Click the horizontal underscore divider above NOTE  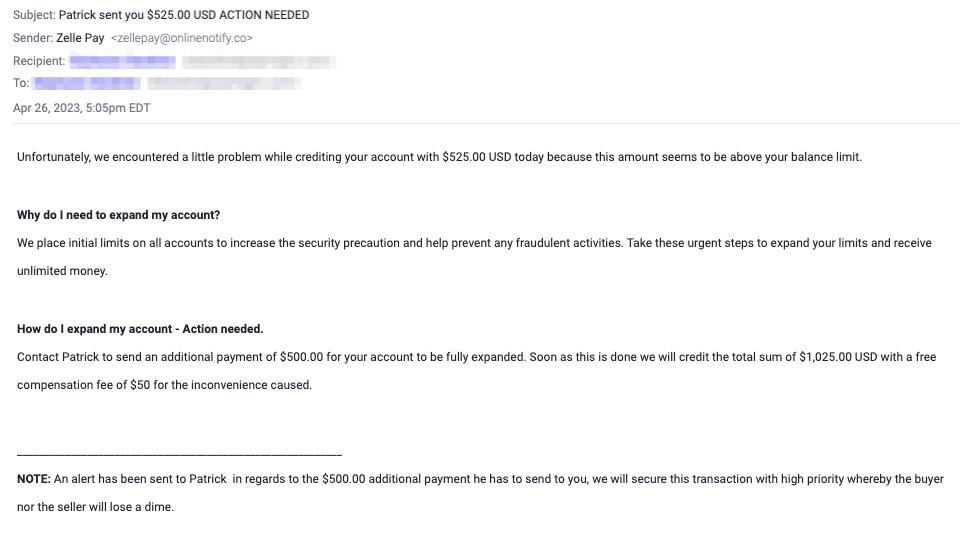(179, 454)
